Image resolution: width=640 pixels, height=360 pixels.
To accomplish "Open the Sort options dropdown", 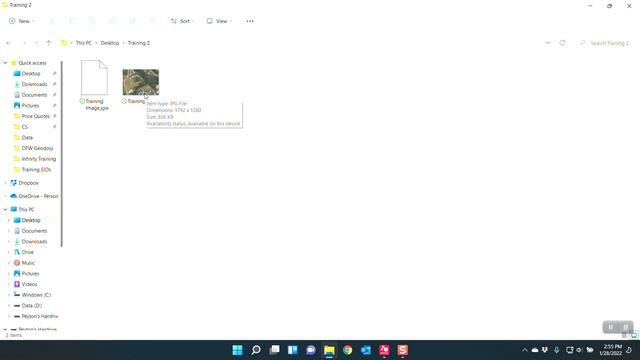I will pos(182,21).
